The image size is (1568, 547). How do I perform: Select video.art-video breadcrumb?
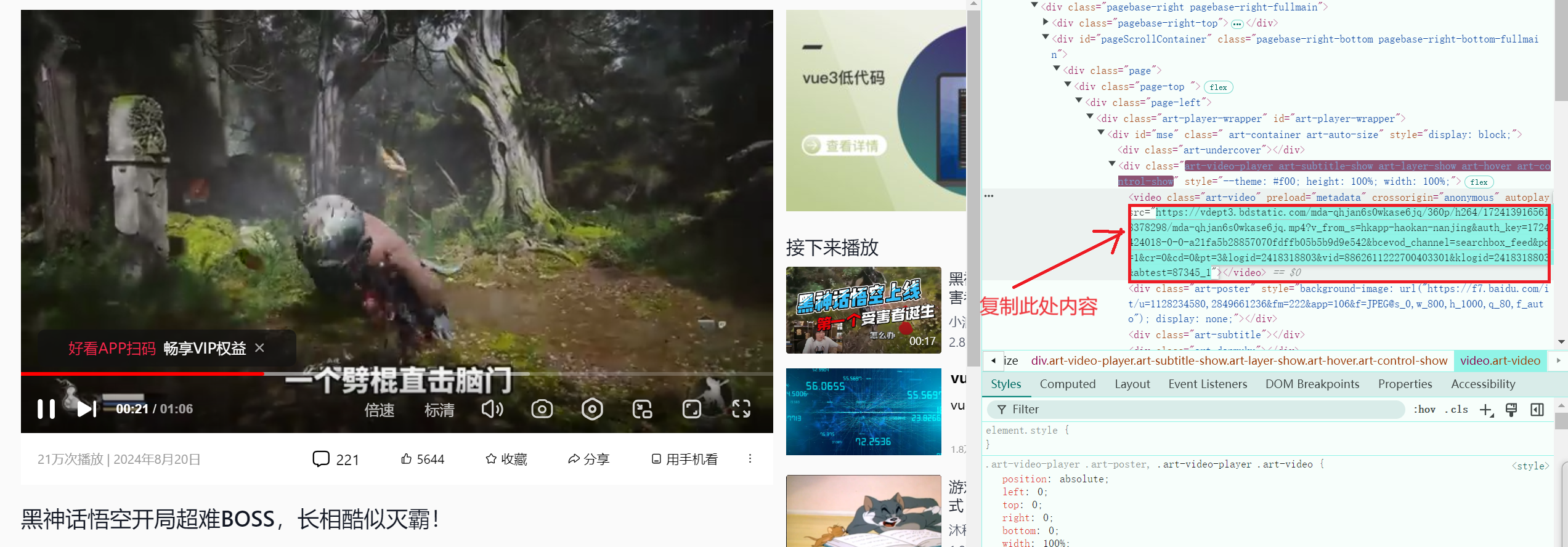point(1500,361)
